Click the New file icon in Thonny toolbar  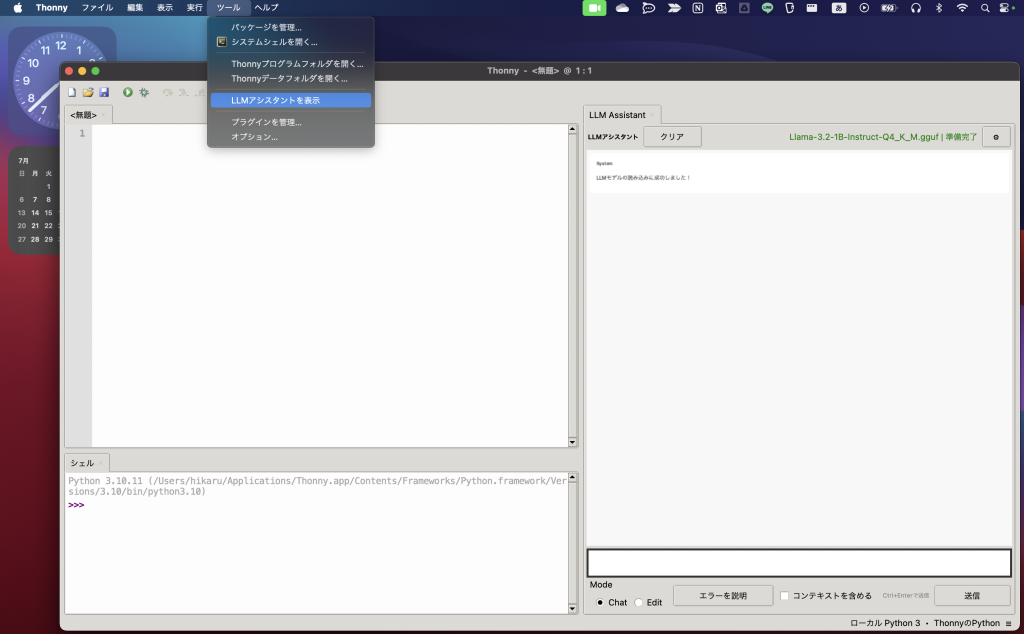tap(72, 93)
